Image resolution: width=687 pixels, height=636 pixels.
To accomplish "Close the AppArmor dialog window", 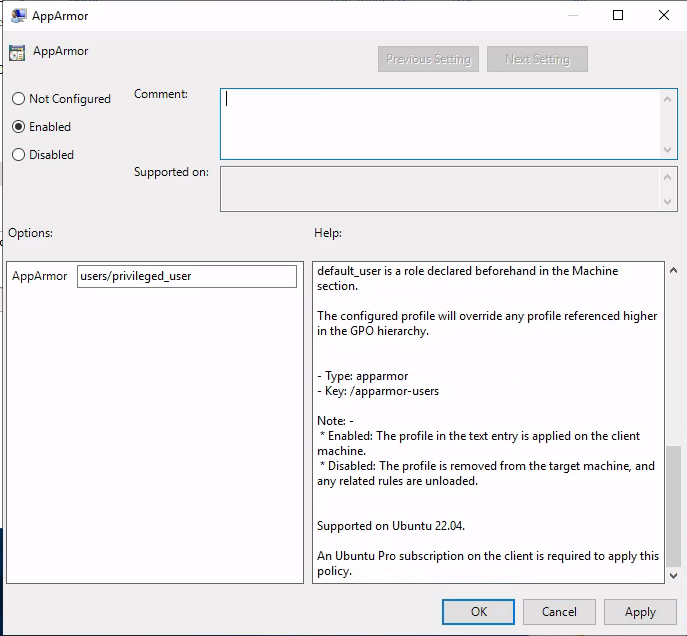I will tap(664, 15).
